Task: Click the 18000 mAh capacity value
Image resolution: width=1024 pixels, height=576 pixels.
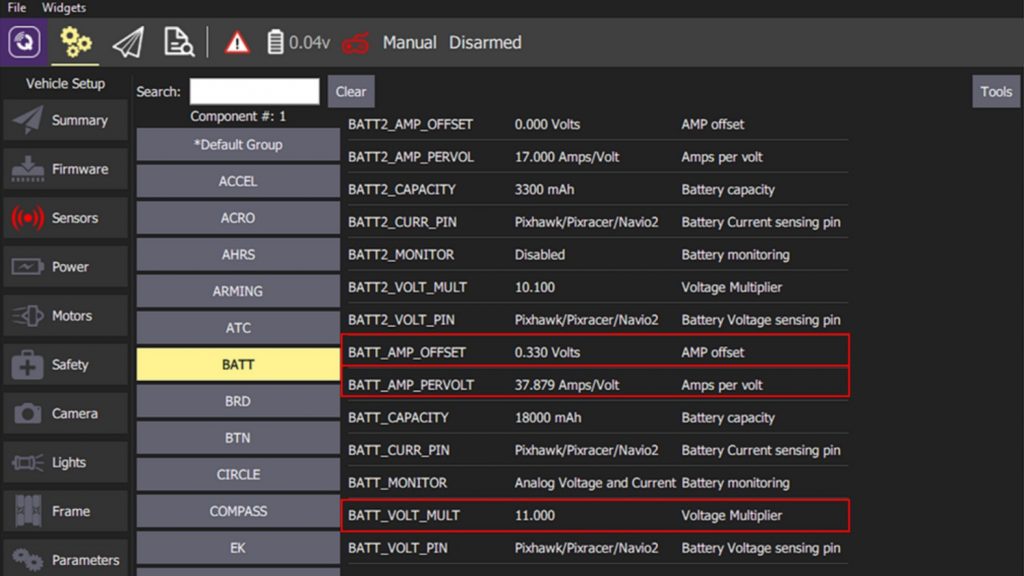Action: tap(548, 418)
